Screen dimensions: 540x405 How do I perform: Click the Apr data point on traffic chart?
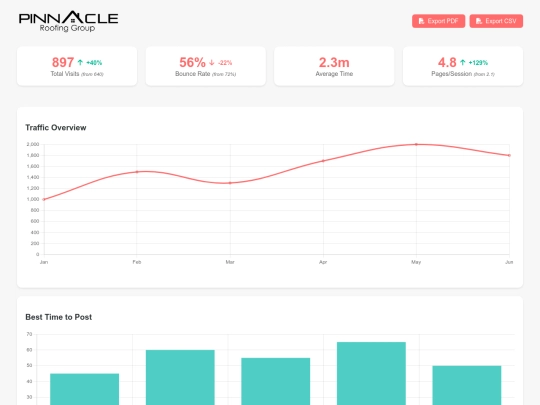(323, 161)
